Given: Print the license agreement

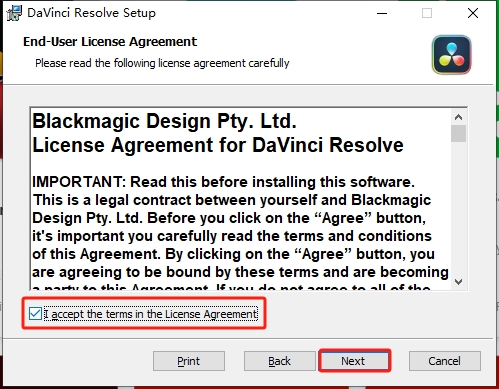Looking at the screenshot, I should (x=189, y=361).
